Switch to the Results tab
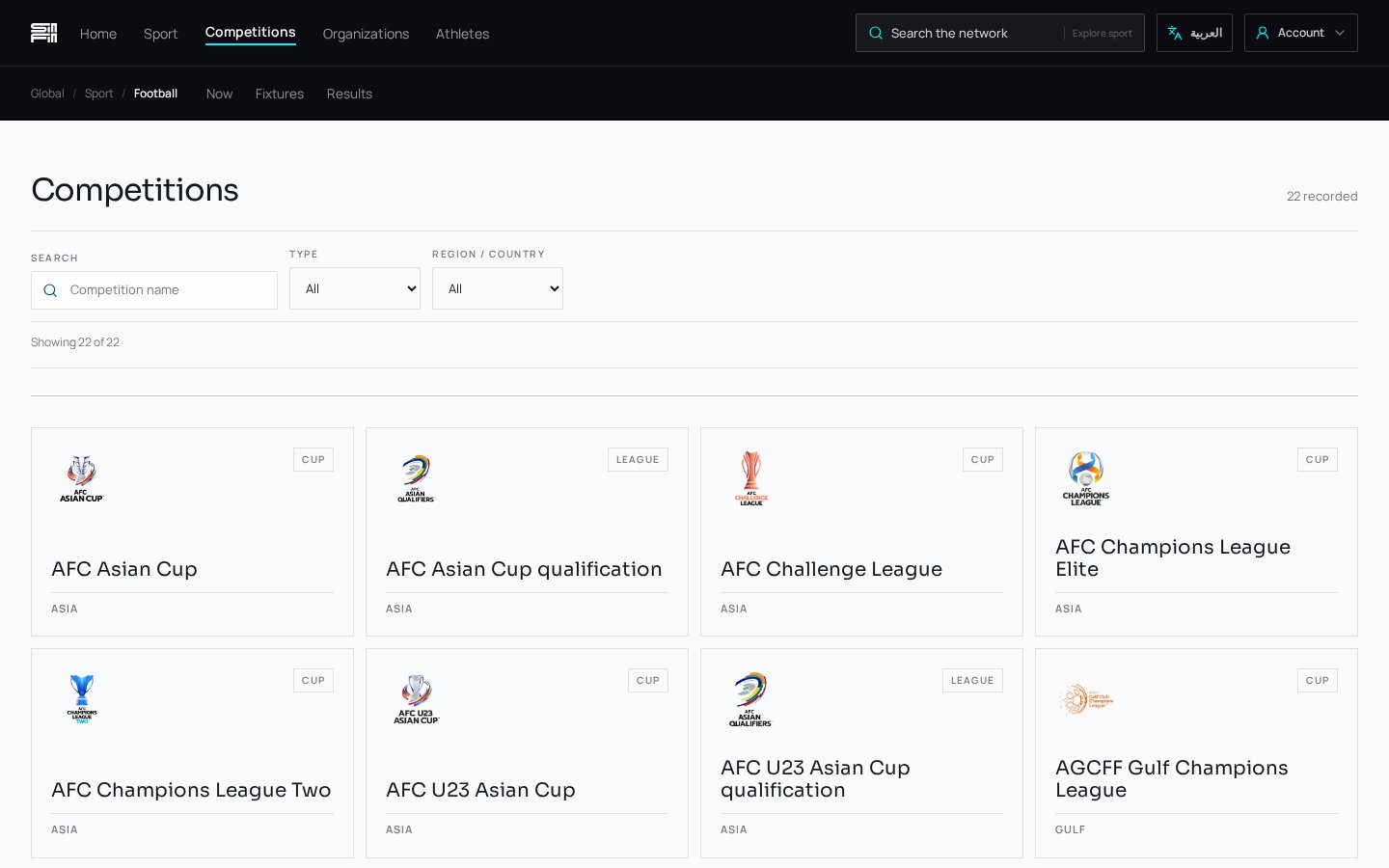 (349, 94)
